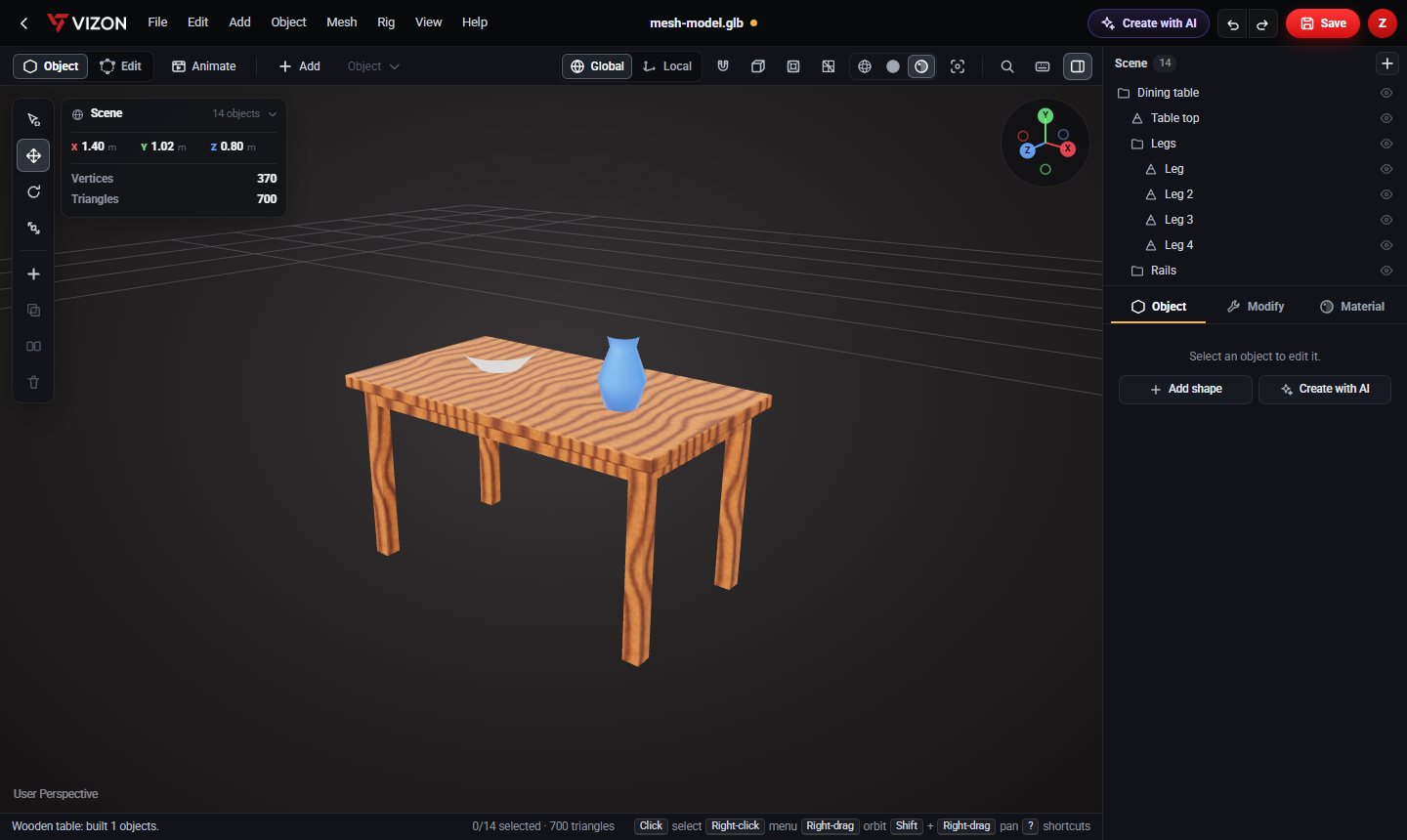Screen dimensions: 1407x840
Task: Go back with the left arrow
Action: (24, 22)
